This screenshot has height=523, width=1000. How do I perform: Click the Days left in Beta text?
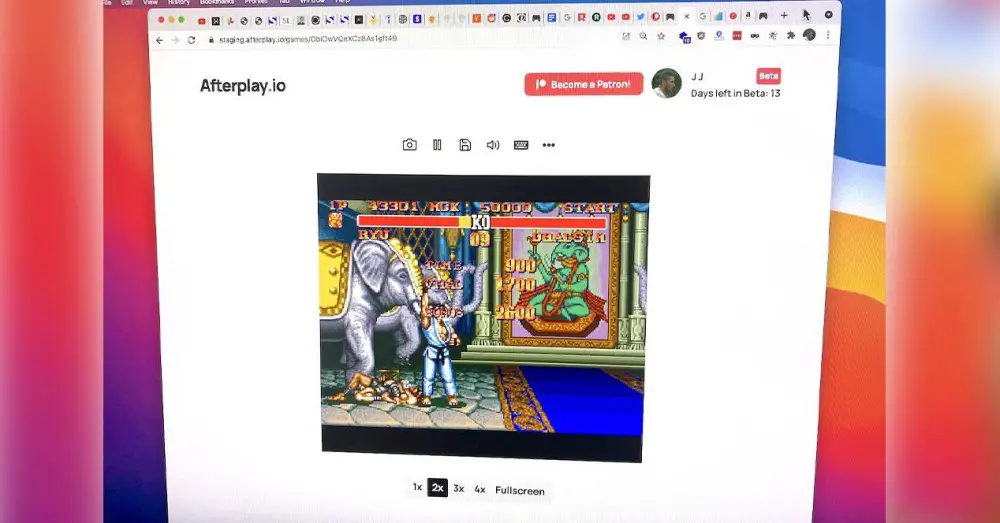735,93
